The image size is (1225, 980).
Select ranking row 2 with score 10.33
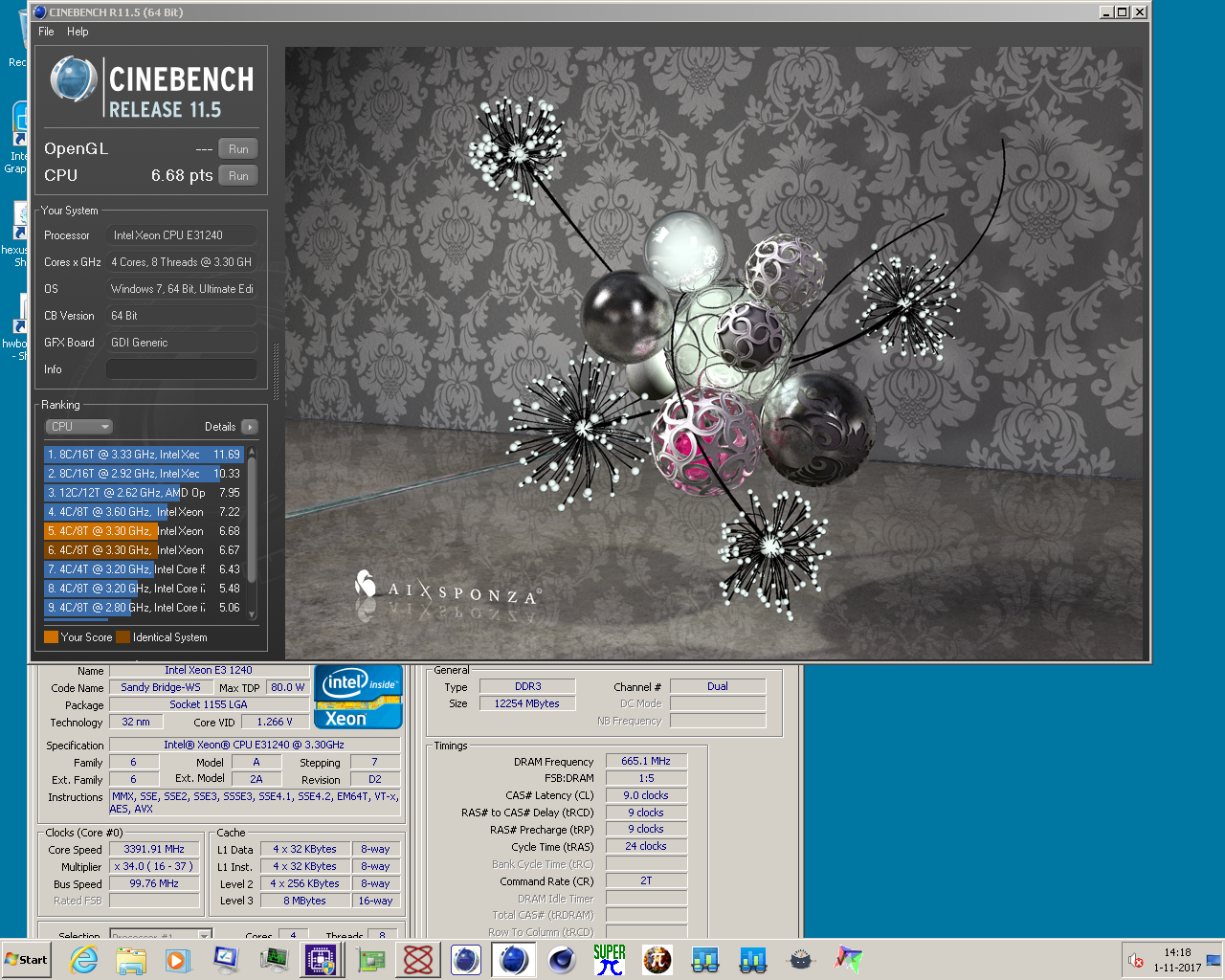click(x=145, y=474)
